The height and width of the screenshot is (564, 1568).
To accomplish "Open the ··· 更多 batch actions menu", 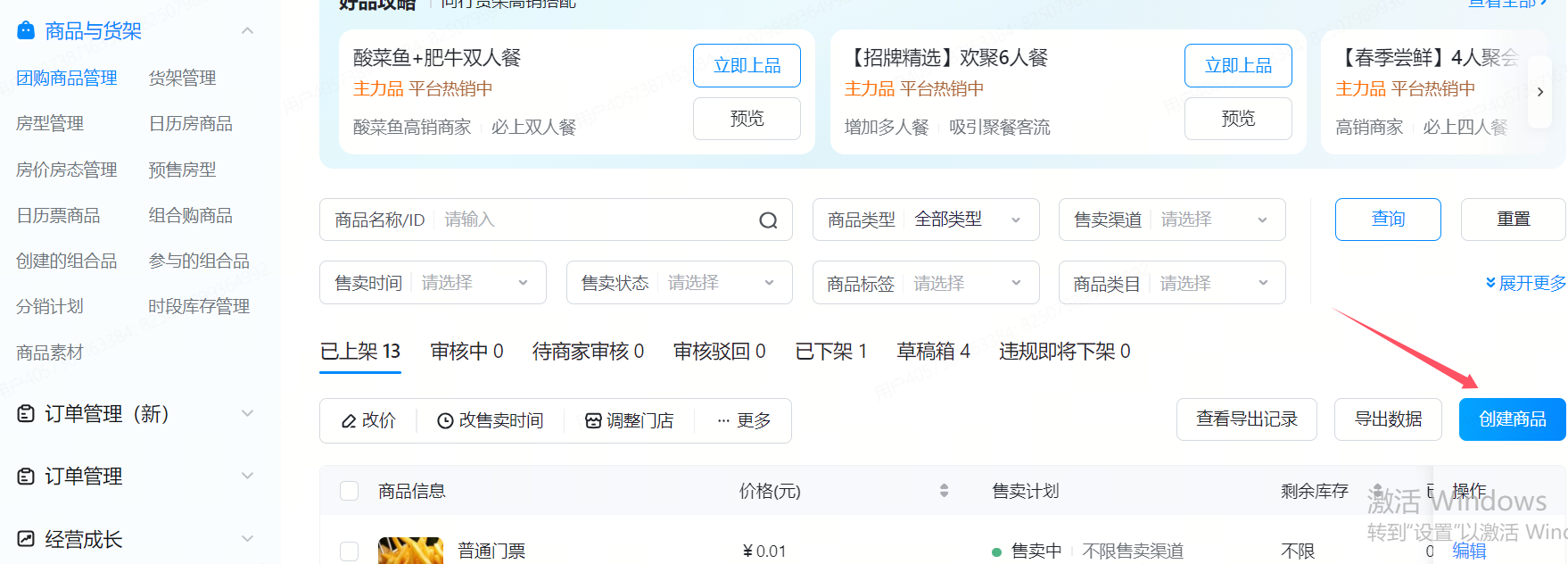I will pyautogui.click(x=744, y=420).
